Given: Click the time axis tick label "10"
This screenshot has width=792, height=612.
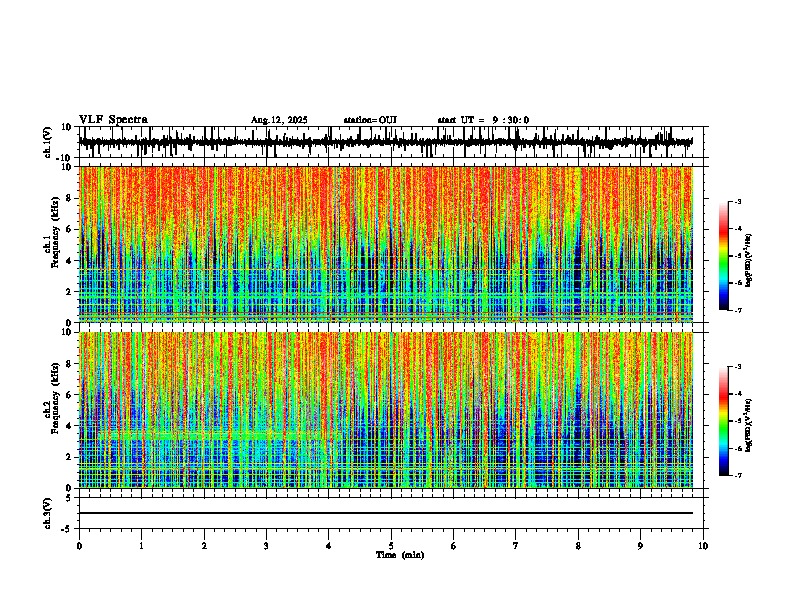Looking at the screenshot, I should (703, 546).
